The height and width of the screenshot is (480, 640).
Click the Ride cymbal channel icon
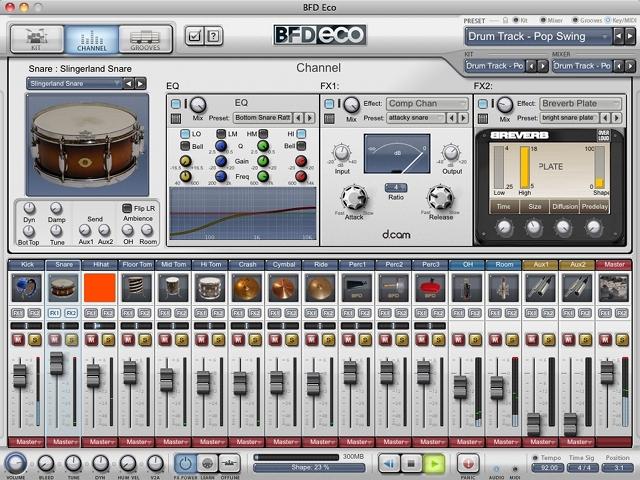(x=318, y=289)
